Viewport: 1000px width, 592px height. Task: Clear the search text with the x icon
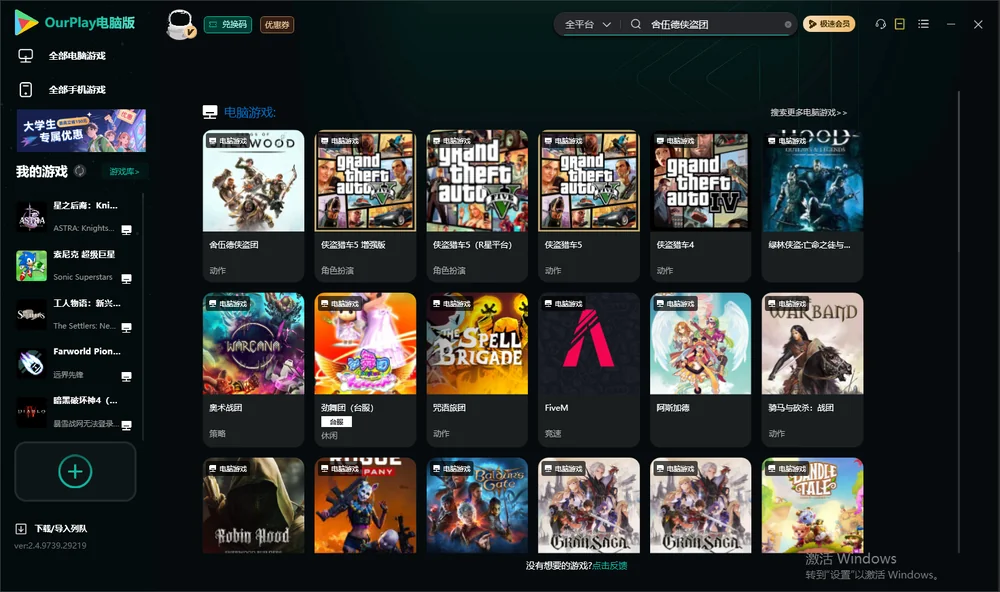pos(788,24)
